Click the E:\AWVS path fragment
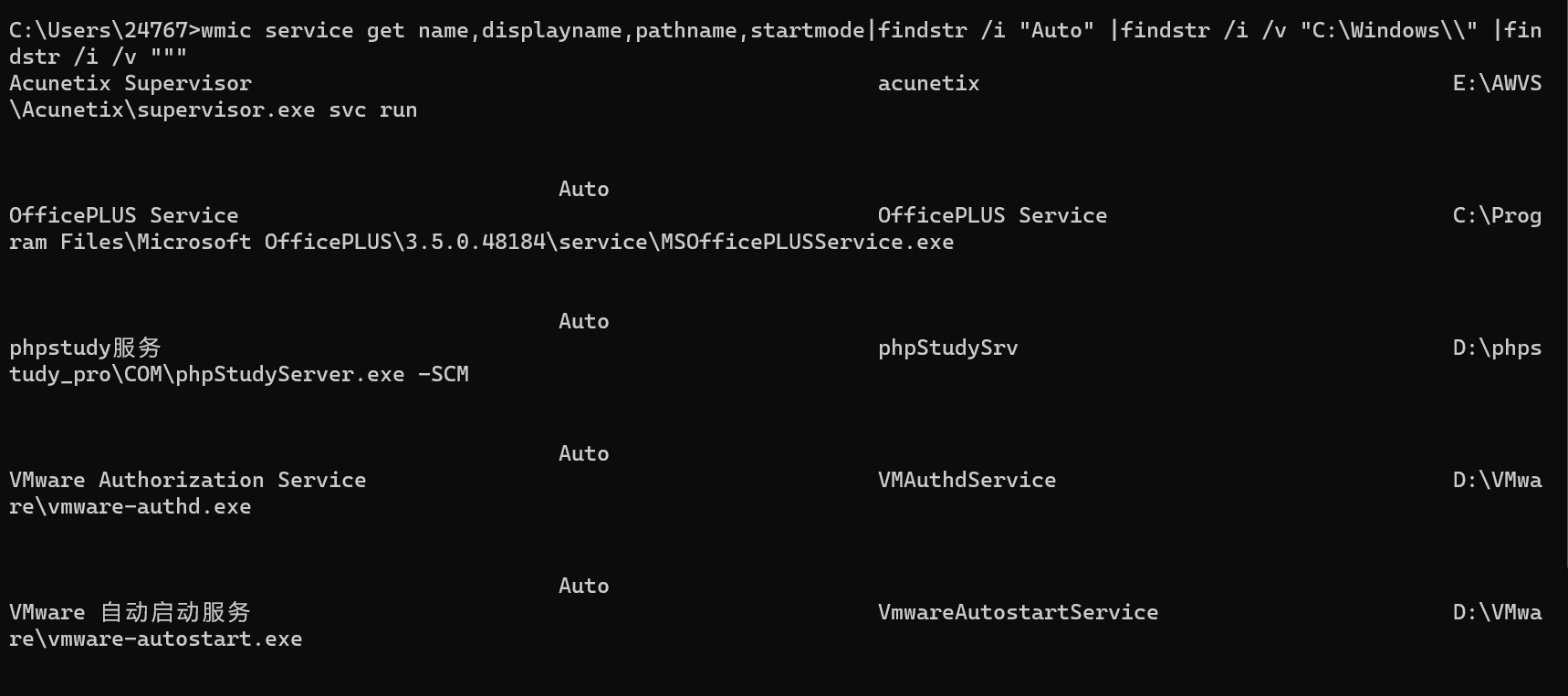Viewport: 1568px width, 696px height. pos(1497,83)
